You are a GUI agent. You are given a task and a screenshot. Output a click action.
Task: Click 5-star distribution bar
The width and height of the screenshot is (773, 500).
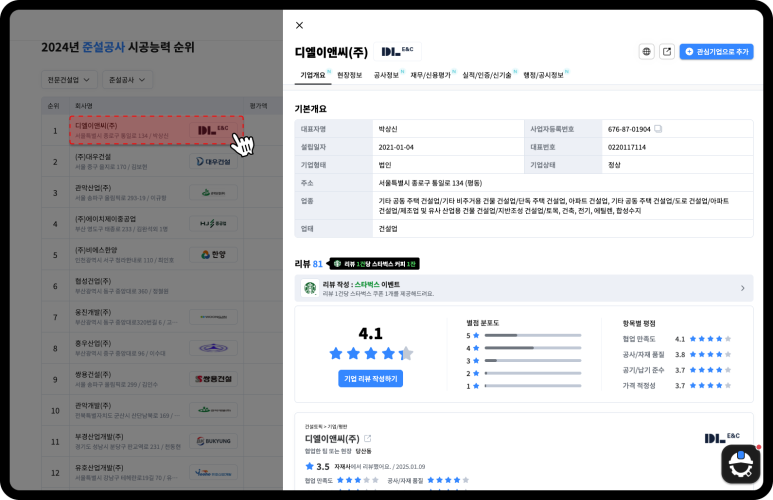pos(532,335)
